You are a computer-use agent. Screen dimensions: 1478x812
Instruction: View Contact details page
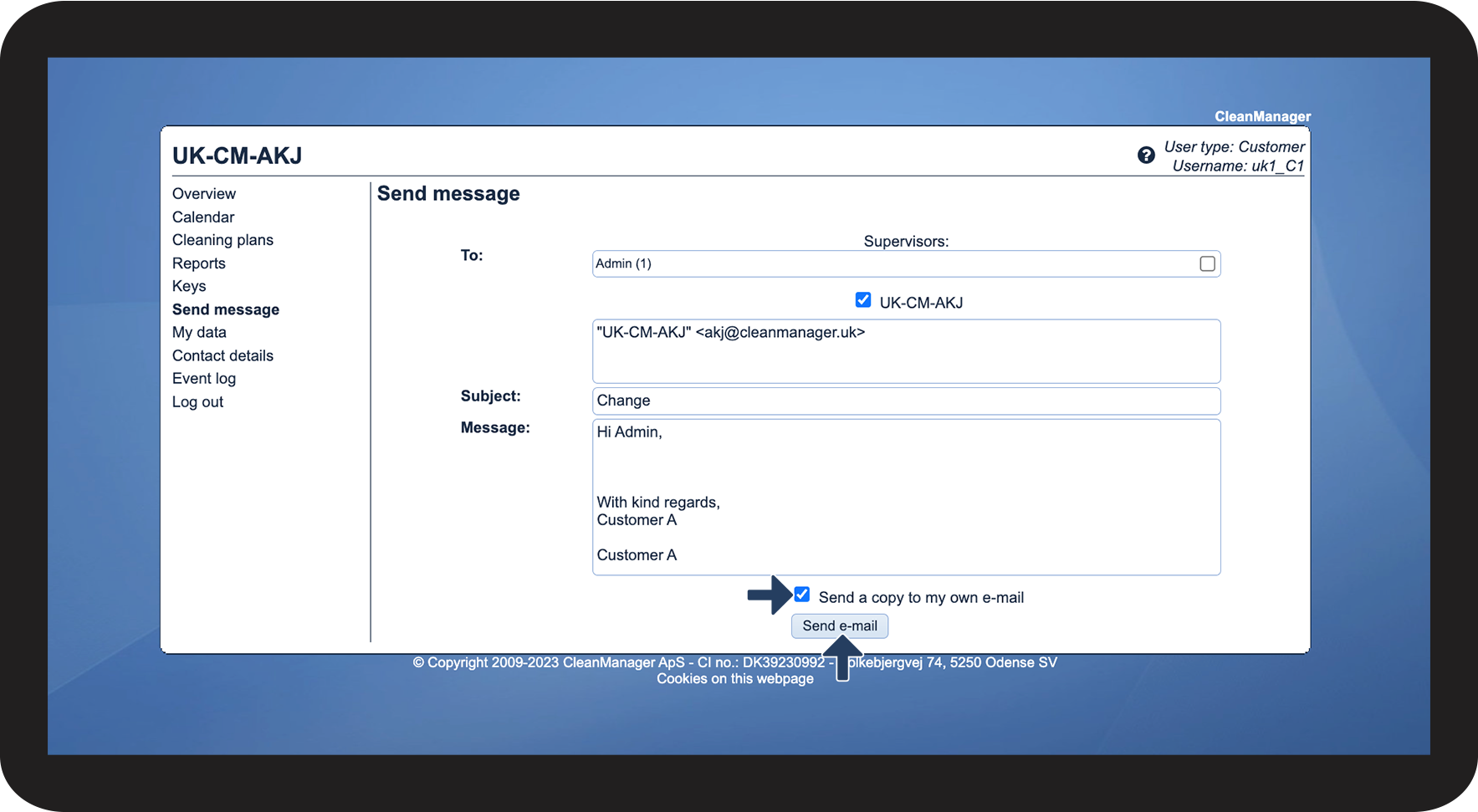pos(222,355)
